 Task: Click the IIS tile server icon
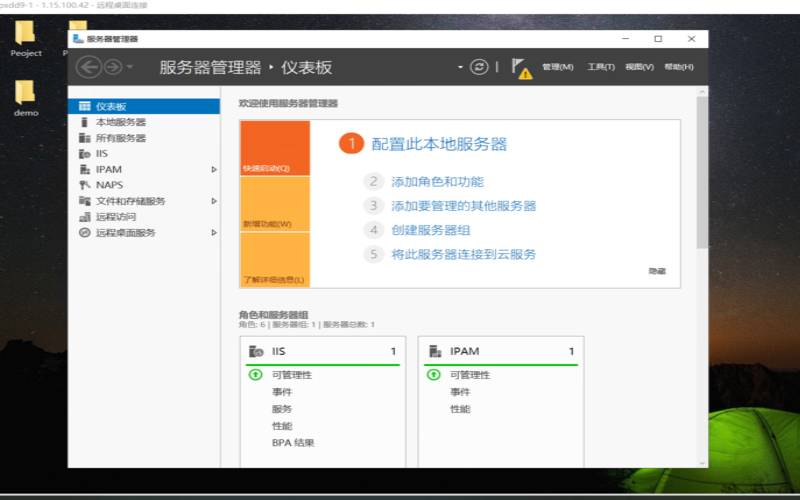pyautogui.click(x=256, y=352)
